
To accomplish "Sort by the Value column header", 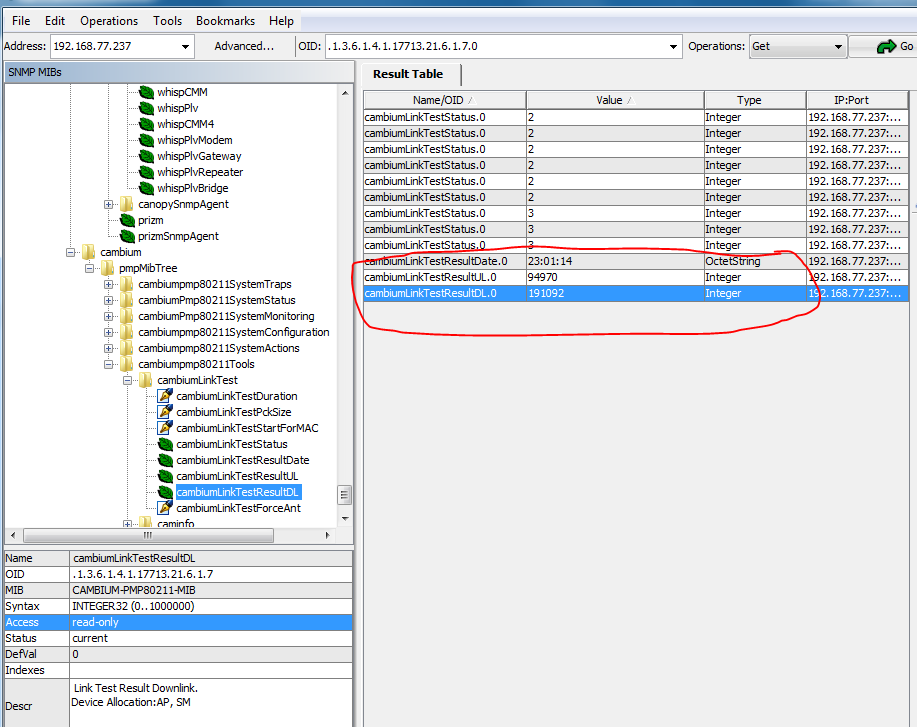I will click(x=615, y=100).
